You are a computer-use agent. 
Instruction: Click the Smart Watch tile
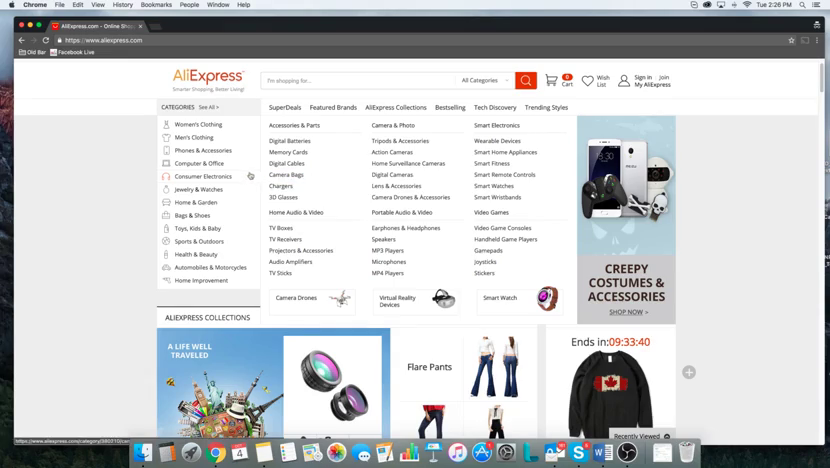pos(520,301)
